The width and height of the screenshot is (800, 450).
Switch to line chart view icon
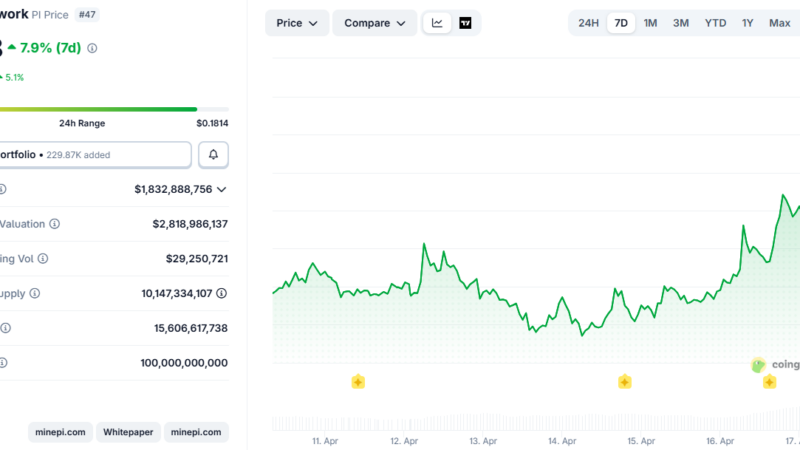tap(437, 23)
